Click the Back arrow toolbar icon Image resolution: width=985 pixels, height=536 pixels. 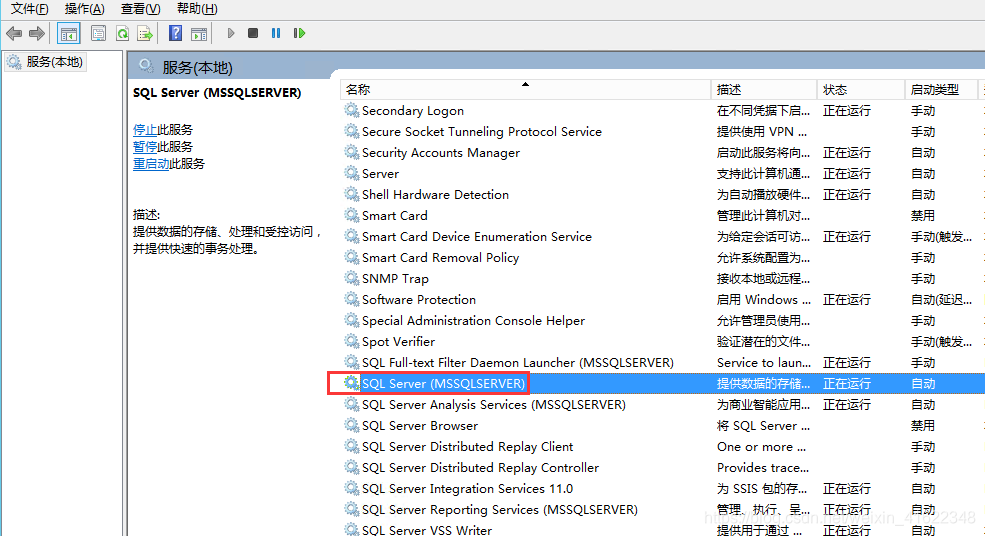[x=14, y=33]
